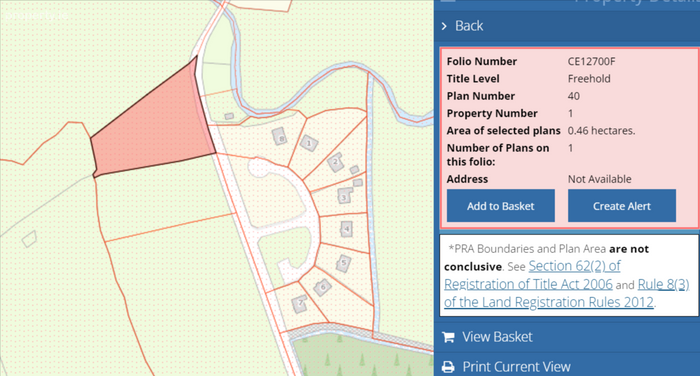The width and height of the screenshot is (700, 376).
Task: Select building number 8 on the map
Action: [279, 137]
